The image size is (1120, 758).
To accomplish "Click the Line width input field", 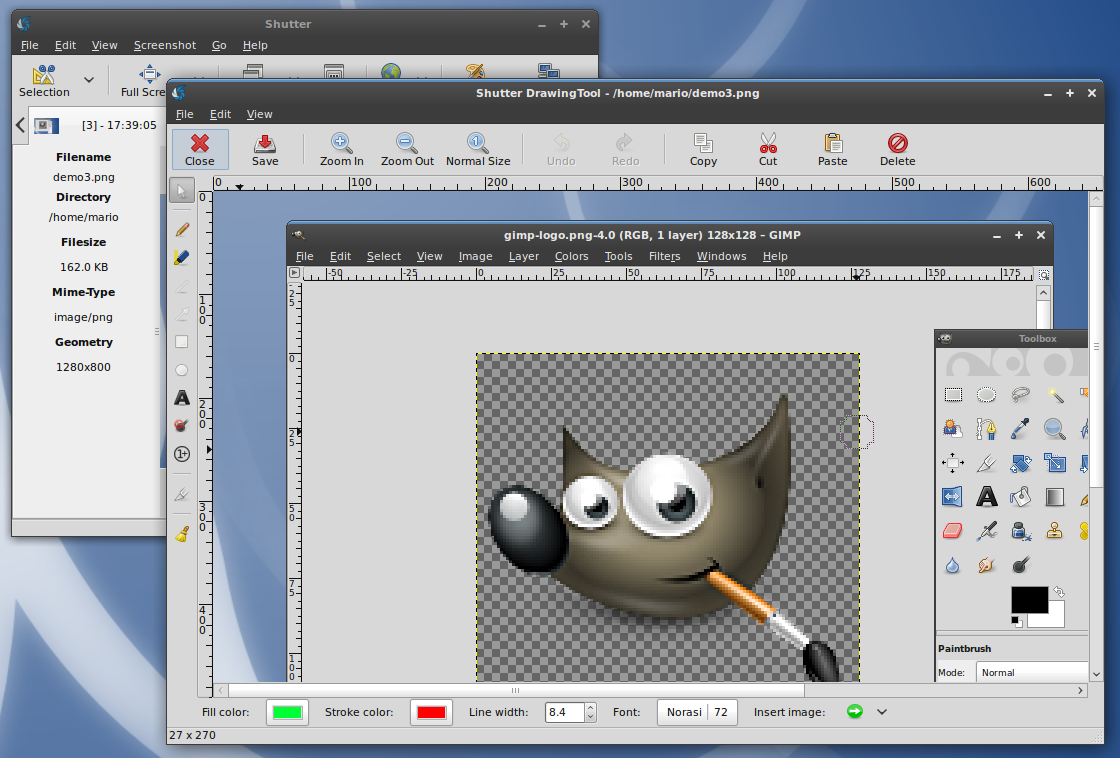I will (563, 712).
